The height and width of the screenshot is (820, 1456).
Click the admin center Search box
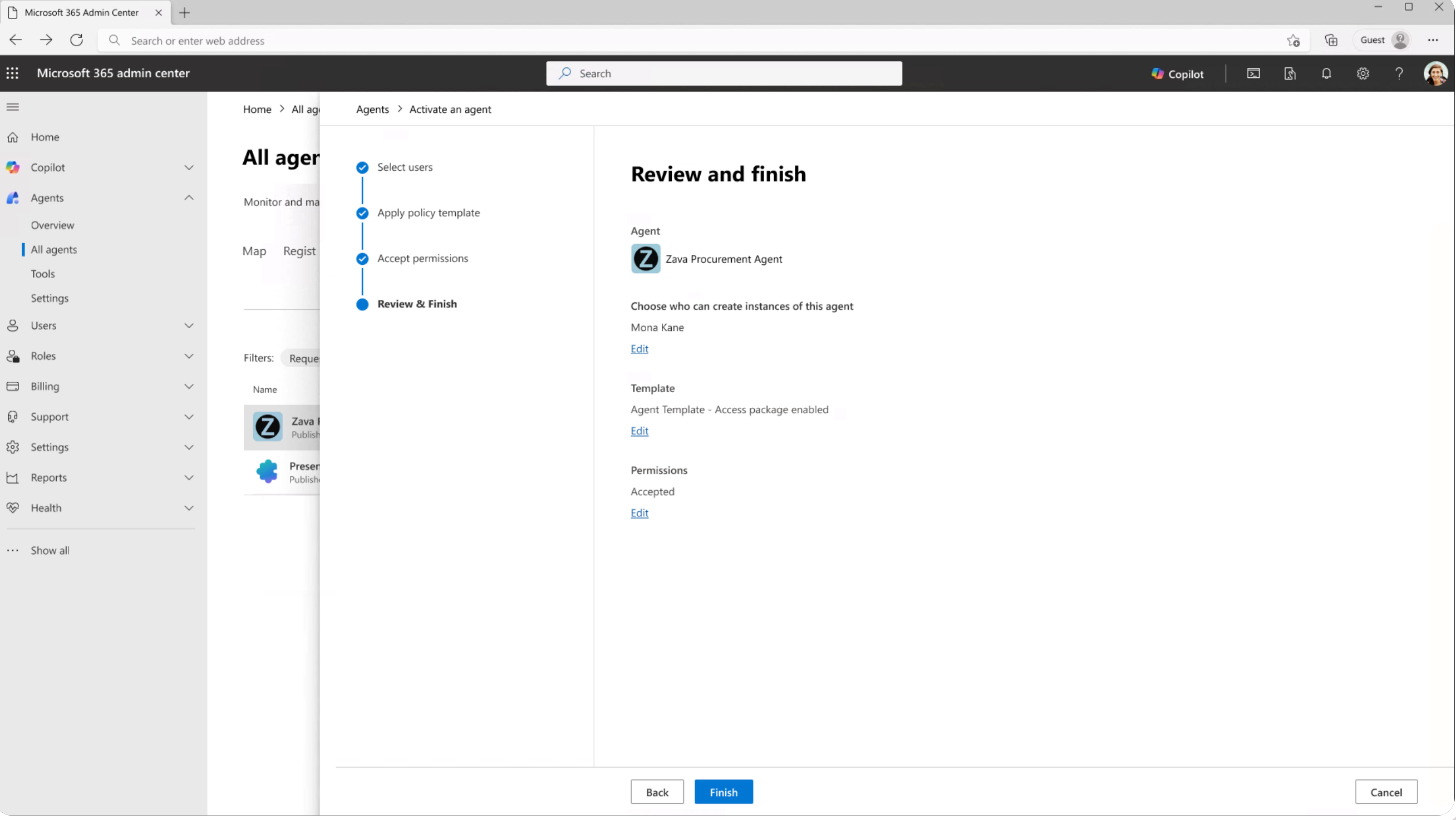(724, 73)
